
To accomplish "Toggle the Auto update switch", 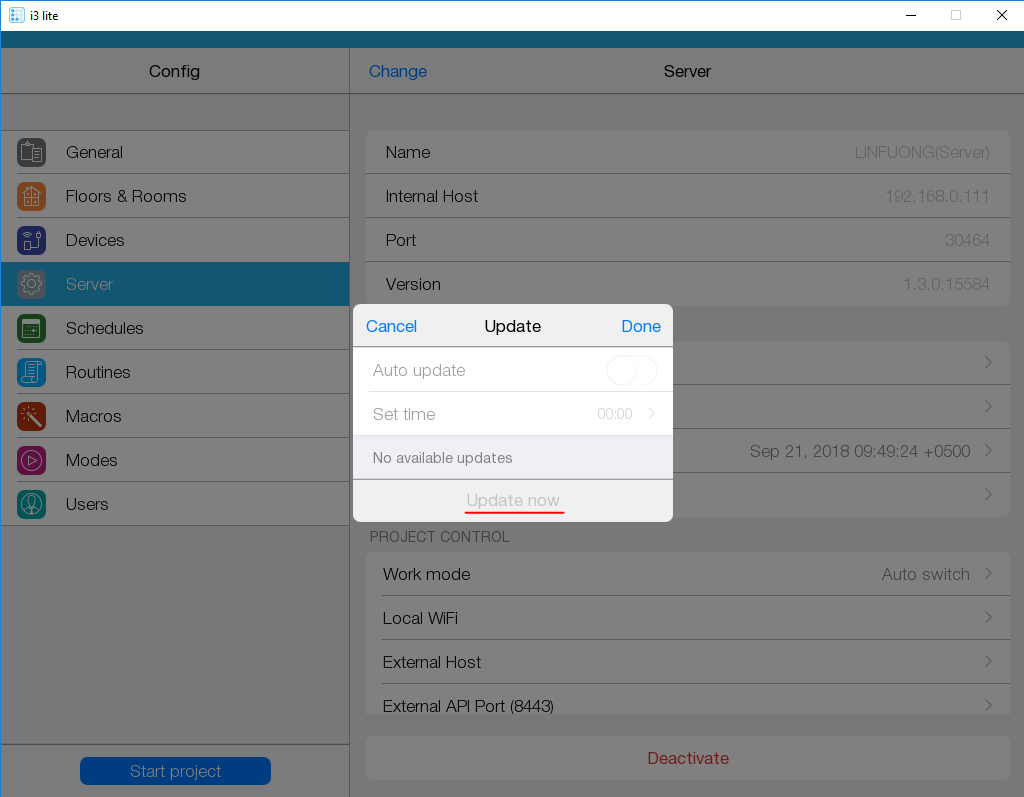I will pos(631,370).
